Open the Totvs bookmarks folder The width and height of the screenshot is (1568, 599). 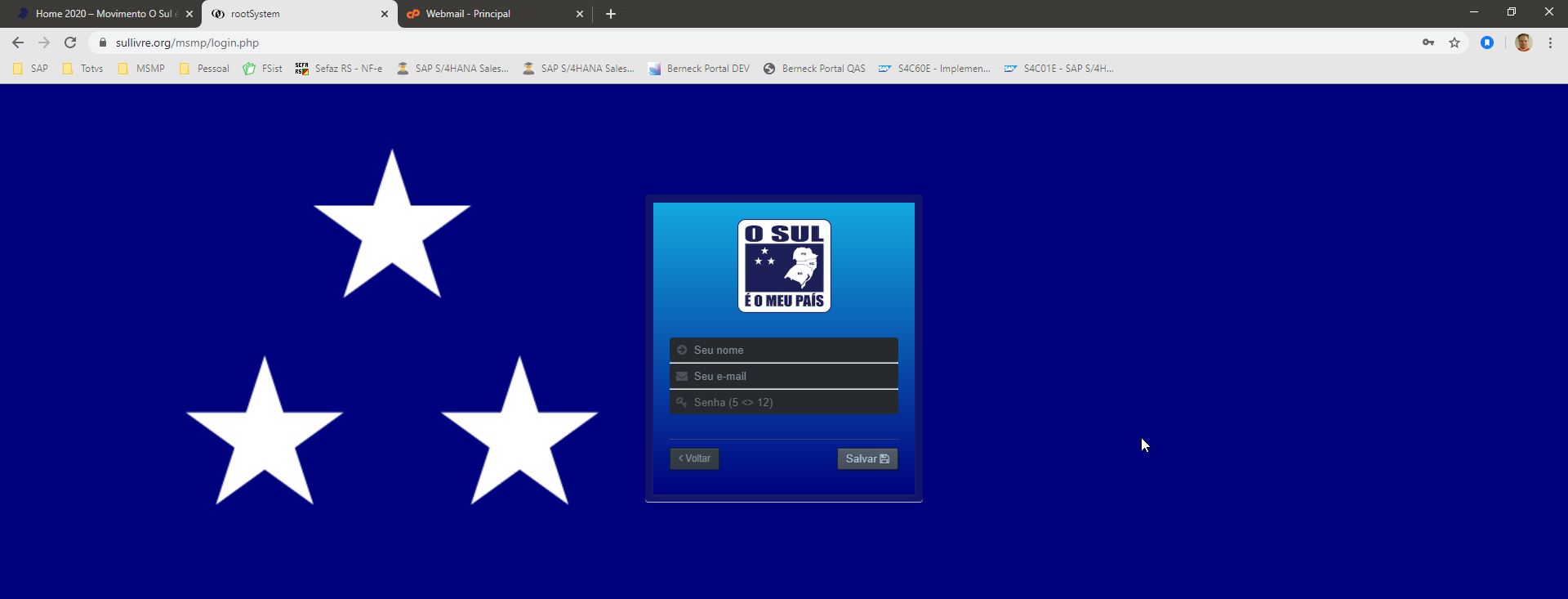click(x=83, y=69)
